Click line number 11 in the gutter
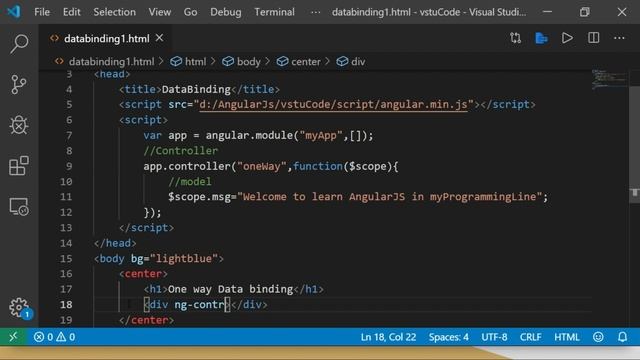Screen dimensions: 640x360 click(66, 197)
